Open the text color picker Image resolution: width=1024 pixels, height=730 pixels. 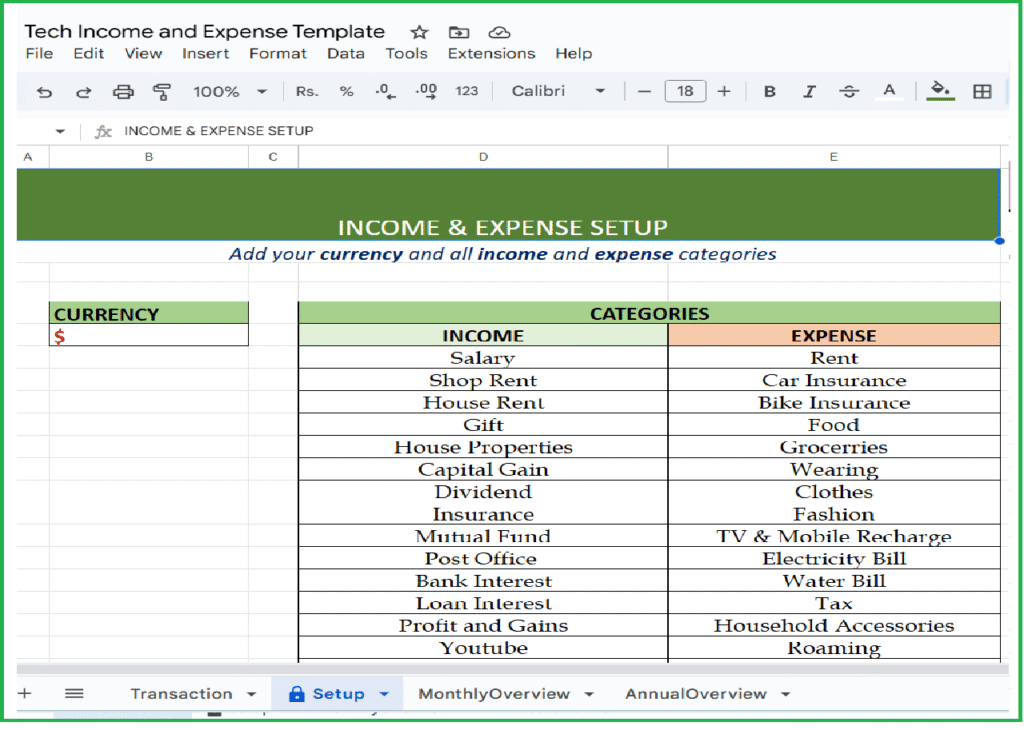[889, 91]
